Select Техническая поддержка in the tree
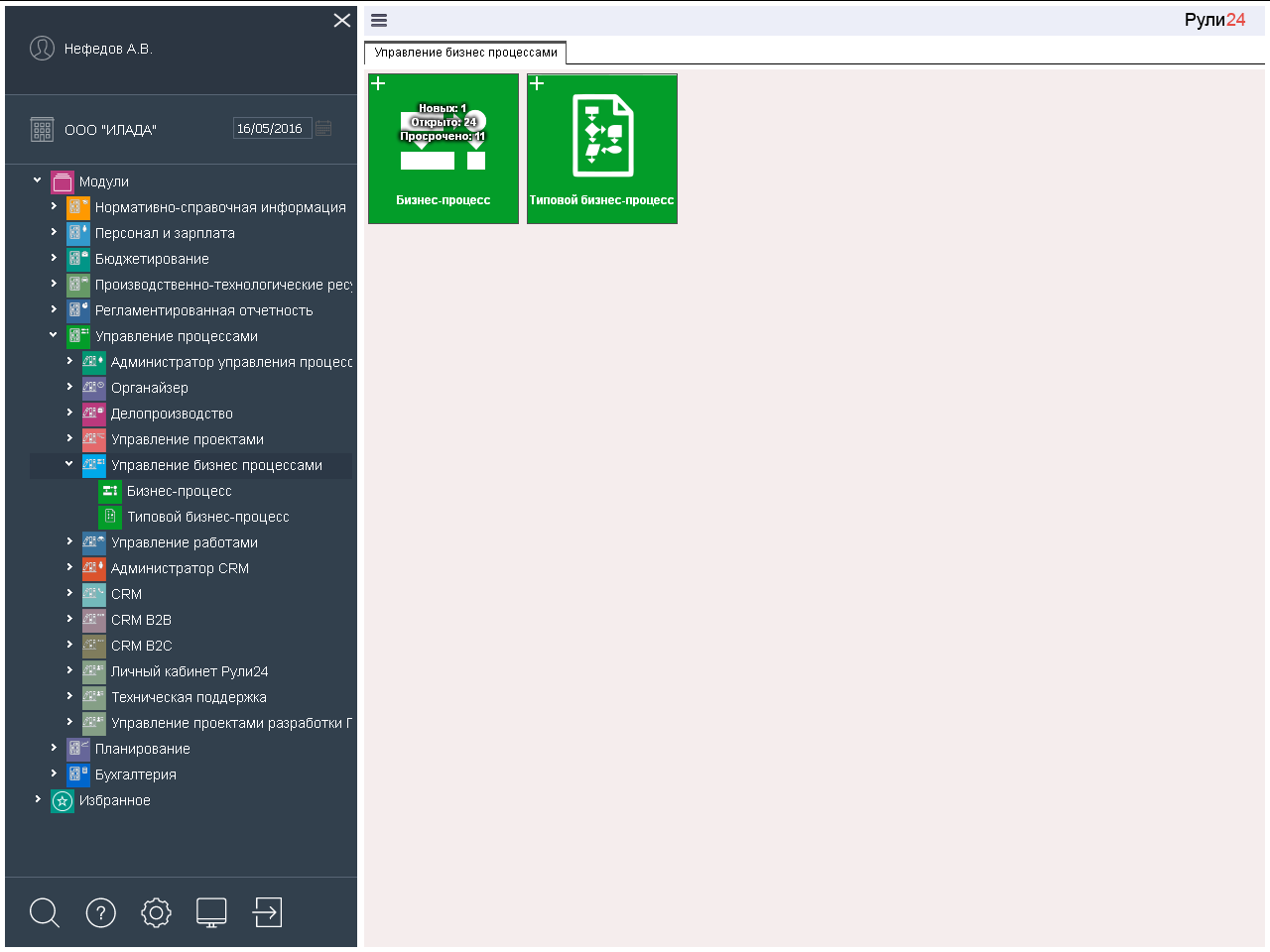The width and height of the screenshot is (1270, 952). pos(189,697)
